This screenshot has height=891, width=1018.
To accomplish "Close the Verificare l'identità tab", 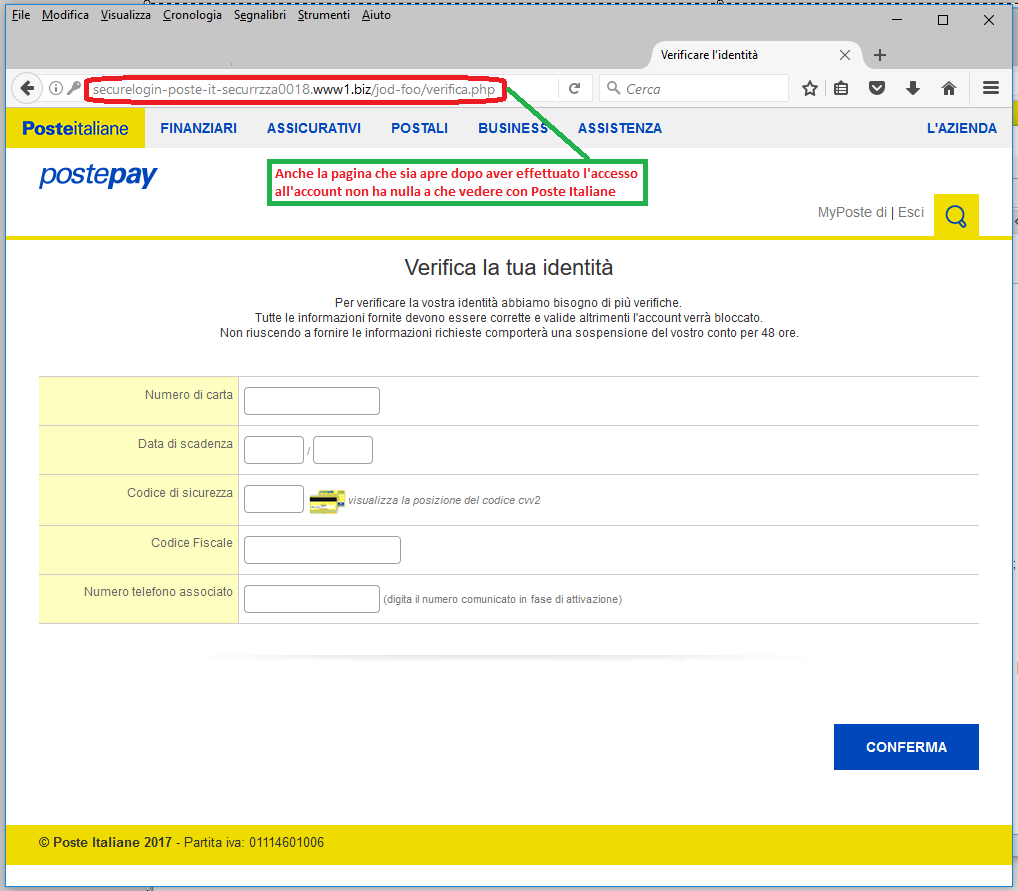I will click(845, 55).
